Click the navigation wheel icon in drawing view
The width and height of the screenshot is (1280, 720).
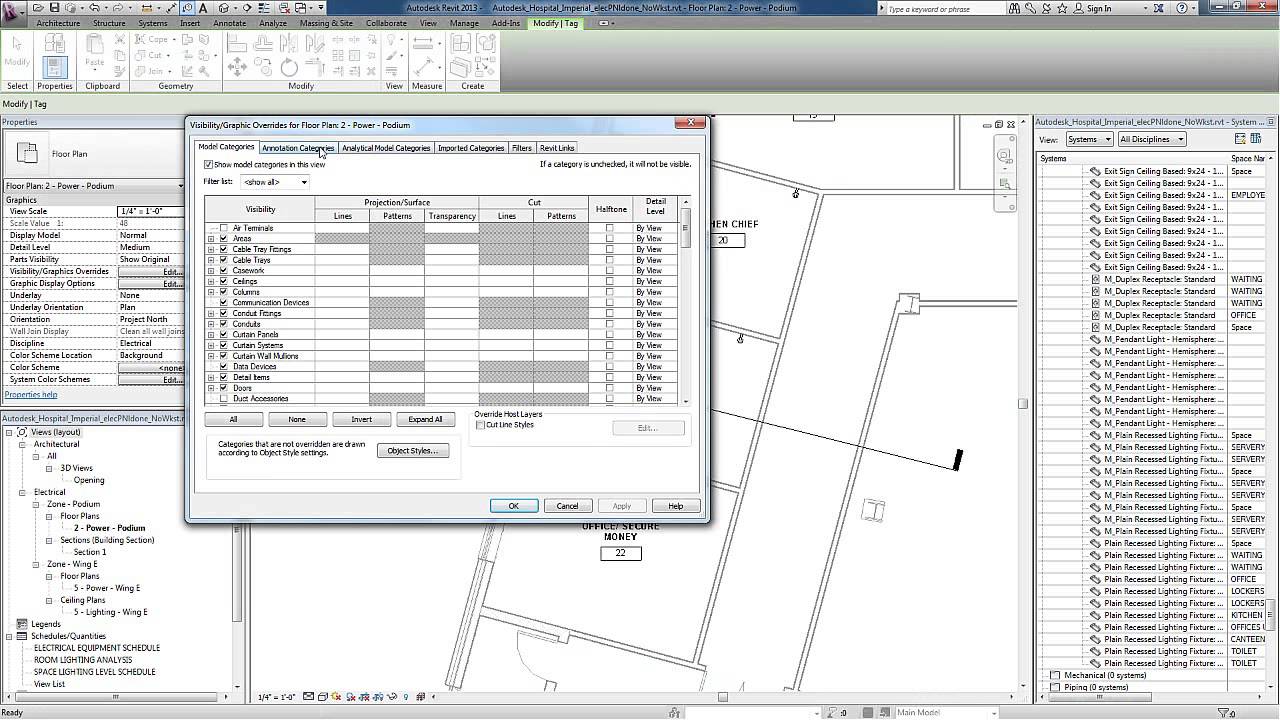tap(1003, 156)
